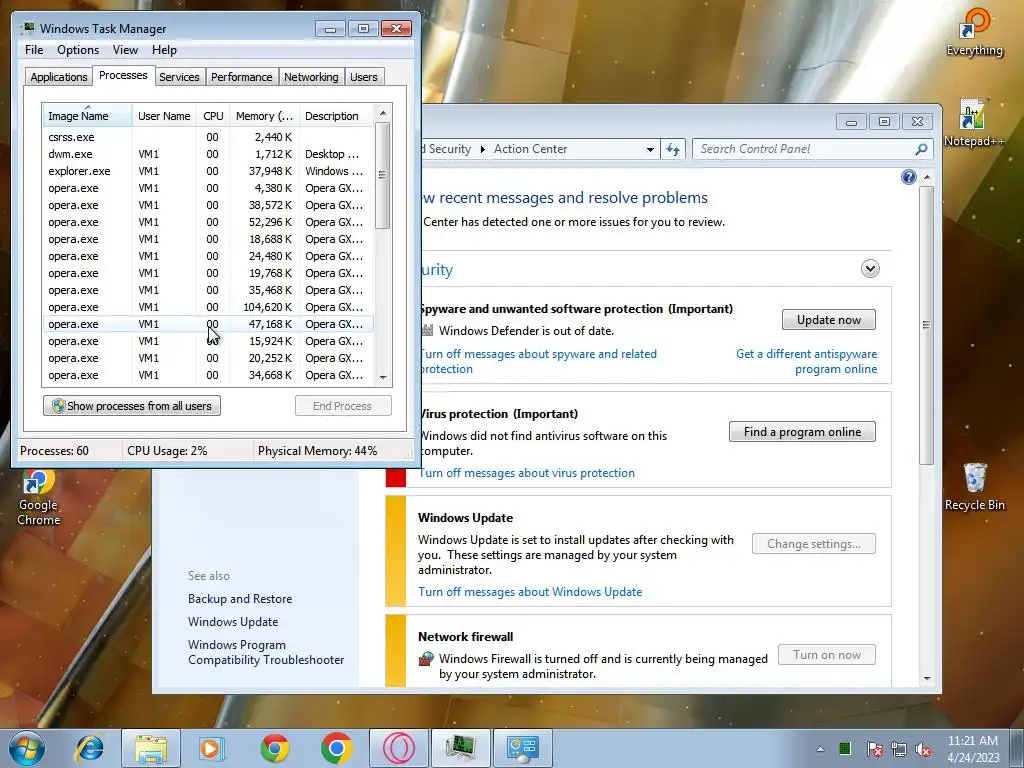Click Turn on now for firewall
Image resolution: width=1024 pixels, height=768 pixels.
click(827, 654)
